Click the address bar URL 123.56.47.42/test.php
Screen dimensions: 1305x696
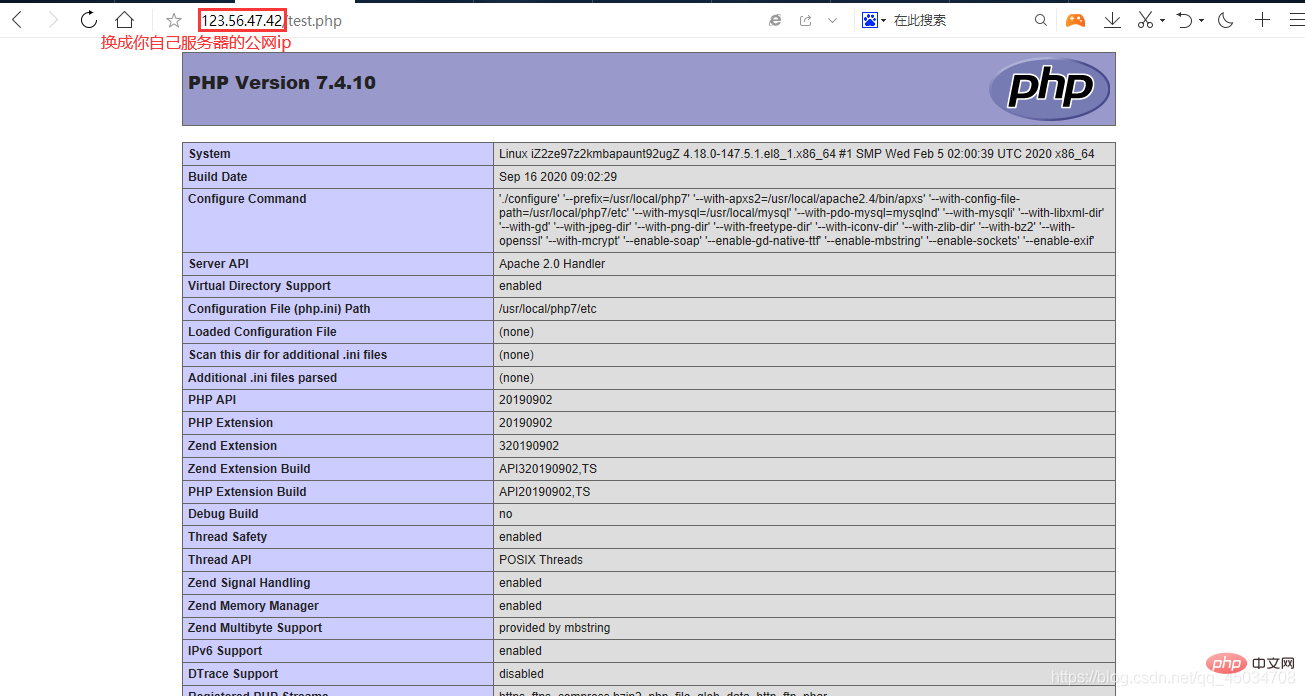pyautogui.click(x=270, y=20)
